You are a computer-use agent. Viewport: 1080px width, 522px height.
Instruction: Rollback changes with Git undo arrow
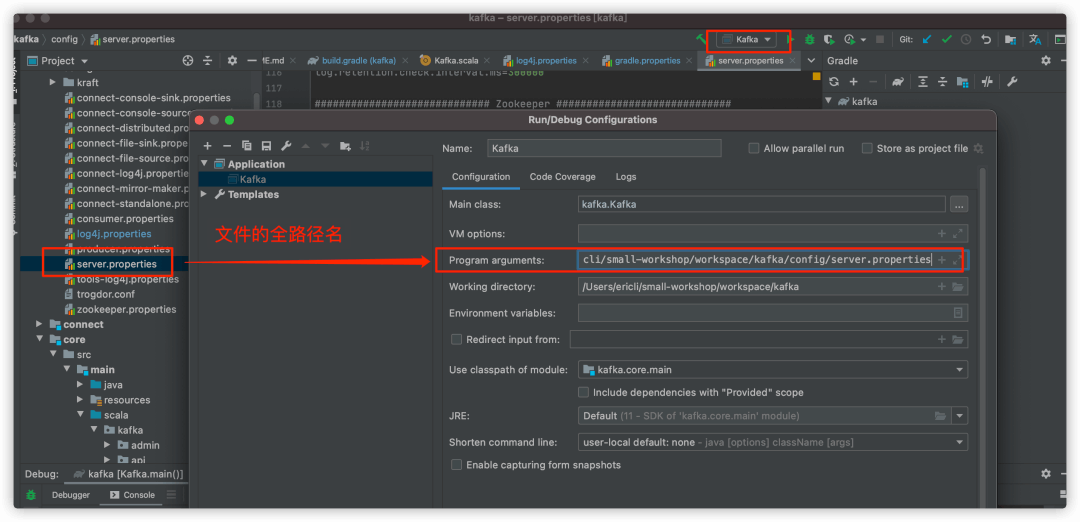pos(986,40)
